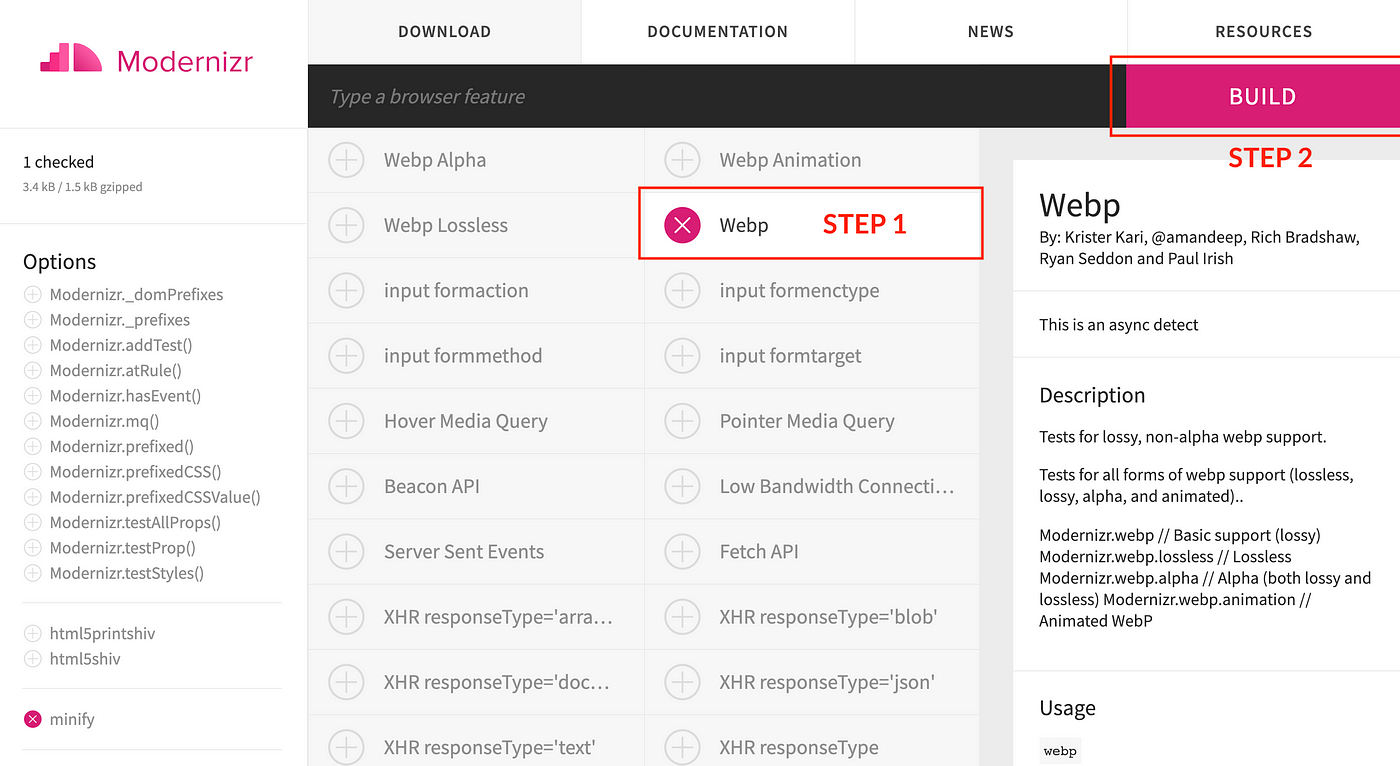This screenshot has height=766, width=1400.
Task: Click the Webp heading in details panel
Action: (1080, 205)
